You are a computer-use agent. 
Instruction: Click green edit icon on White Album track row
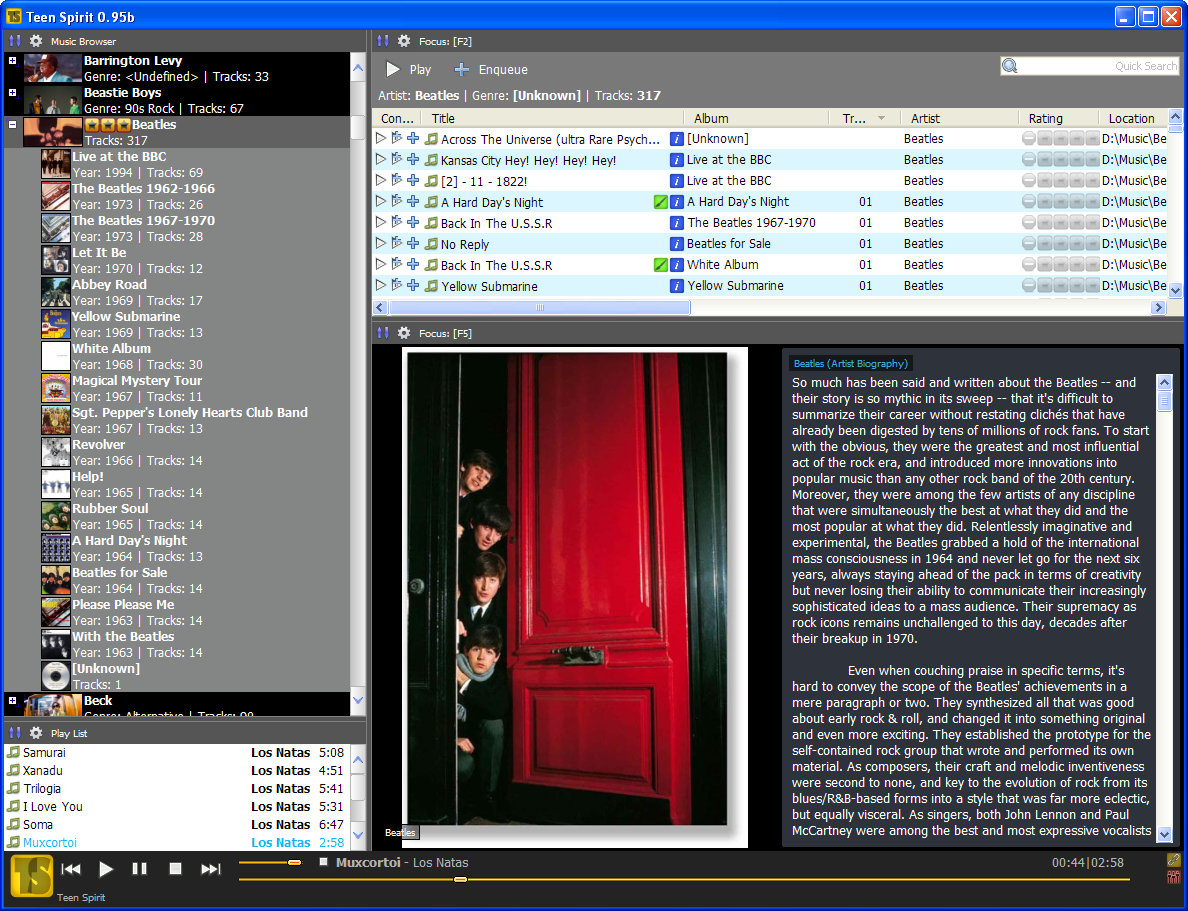(661, 265)
